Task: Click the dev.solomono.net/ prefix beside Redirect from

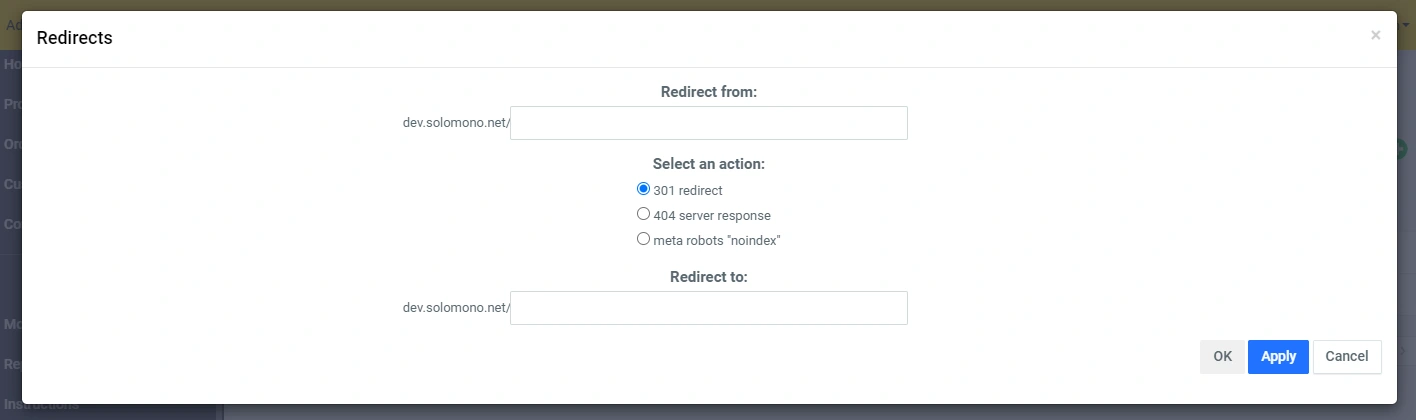Action: (x=456, y=123)
